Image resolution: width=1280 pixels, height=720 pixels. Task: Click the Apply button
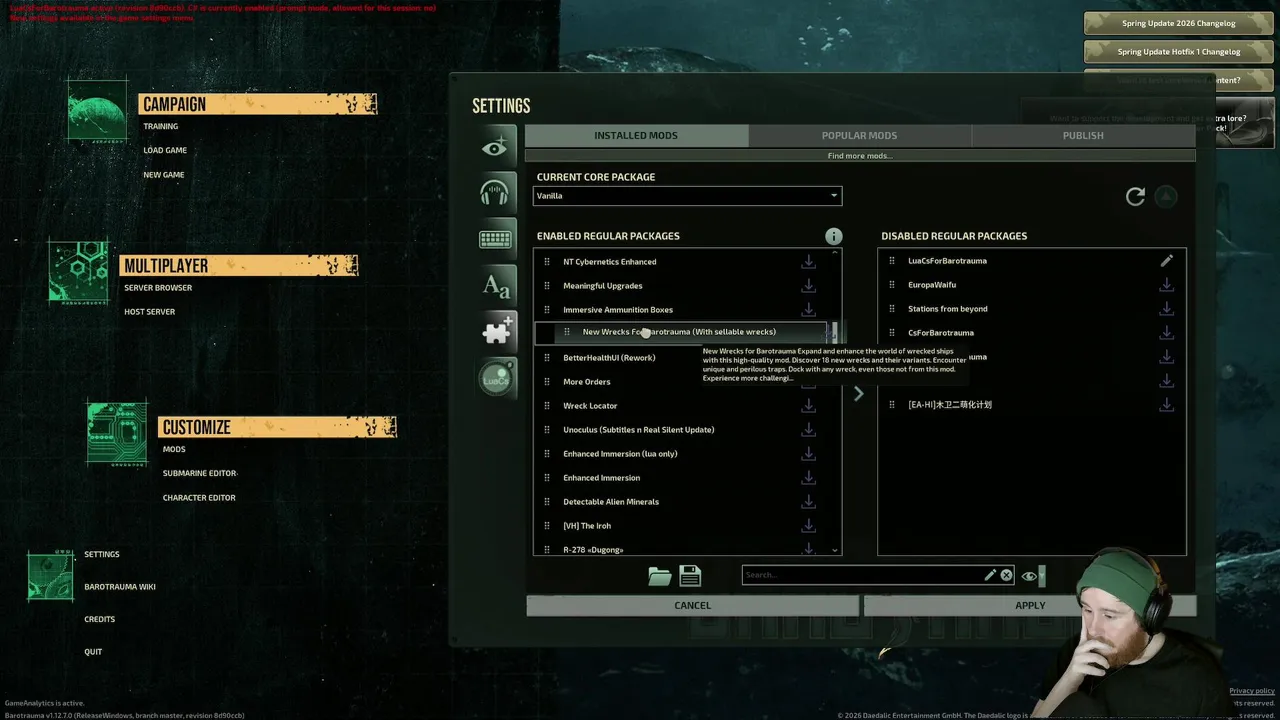(x=1030, y=606)
